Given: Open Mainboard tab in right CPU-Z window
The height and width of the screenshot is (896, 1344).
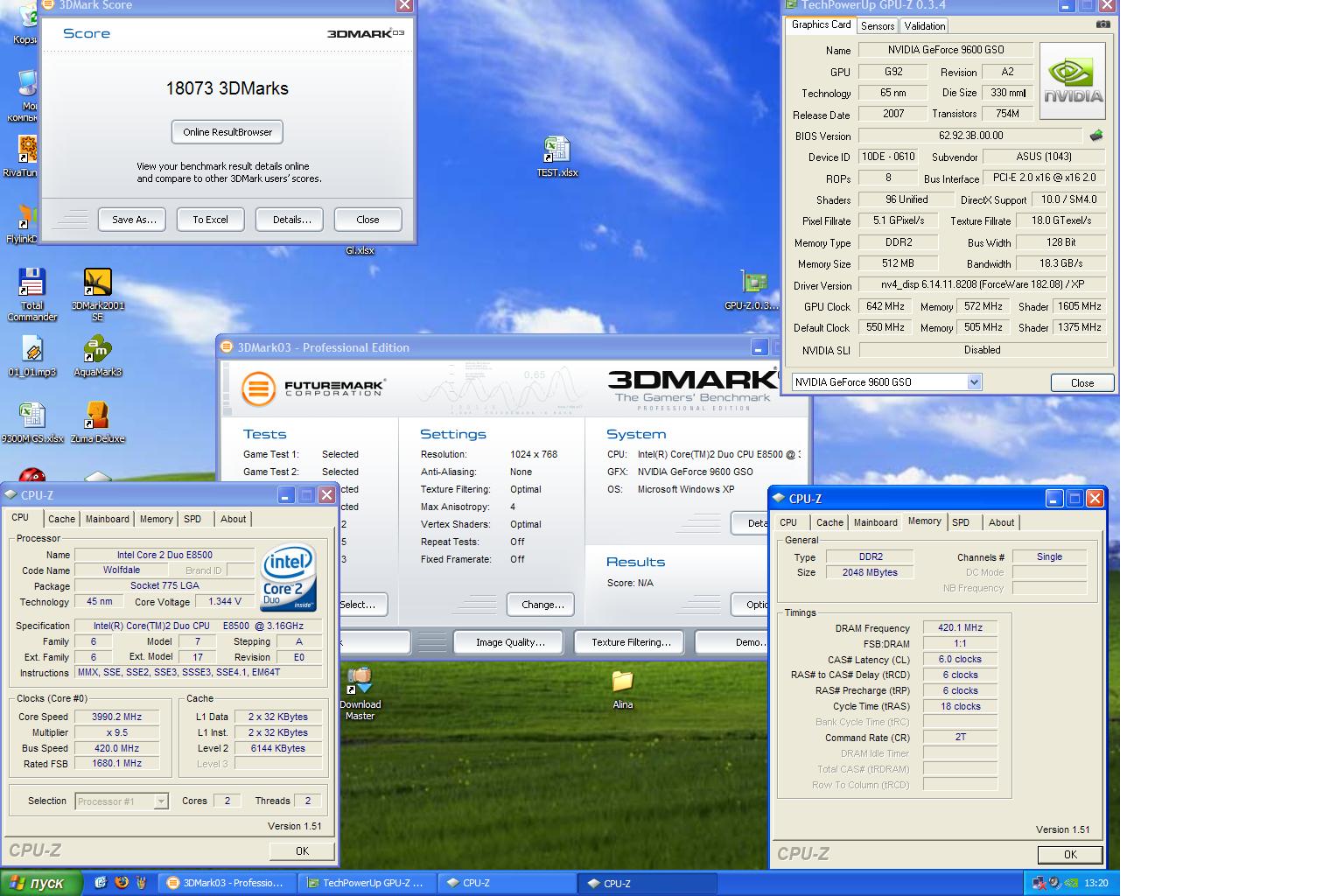Looking at the screenshot, I should [875, 522].
